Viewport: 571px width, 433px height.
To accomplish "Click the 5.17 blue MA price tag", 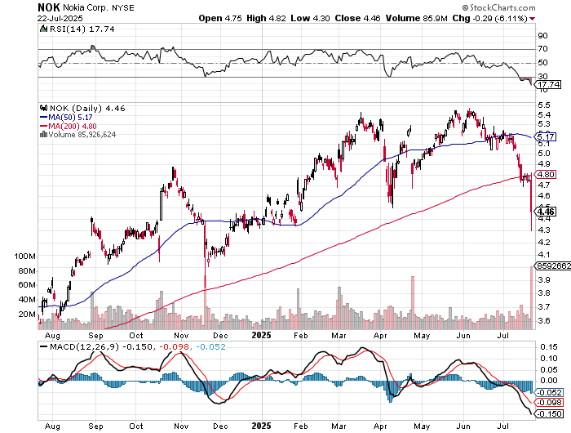I will pyautogui.click(x=545, y=137).
